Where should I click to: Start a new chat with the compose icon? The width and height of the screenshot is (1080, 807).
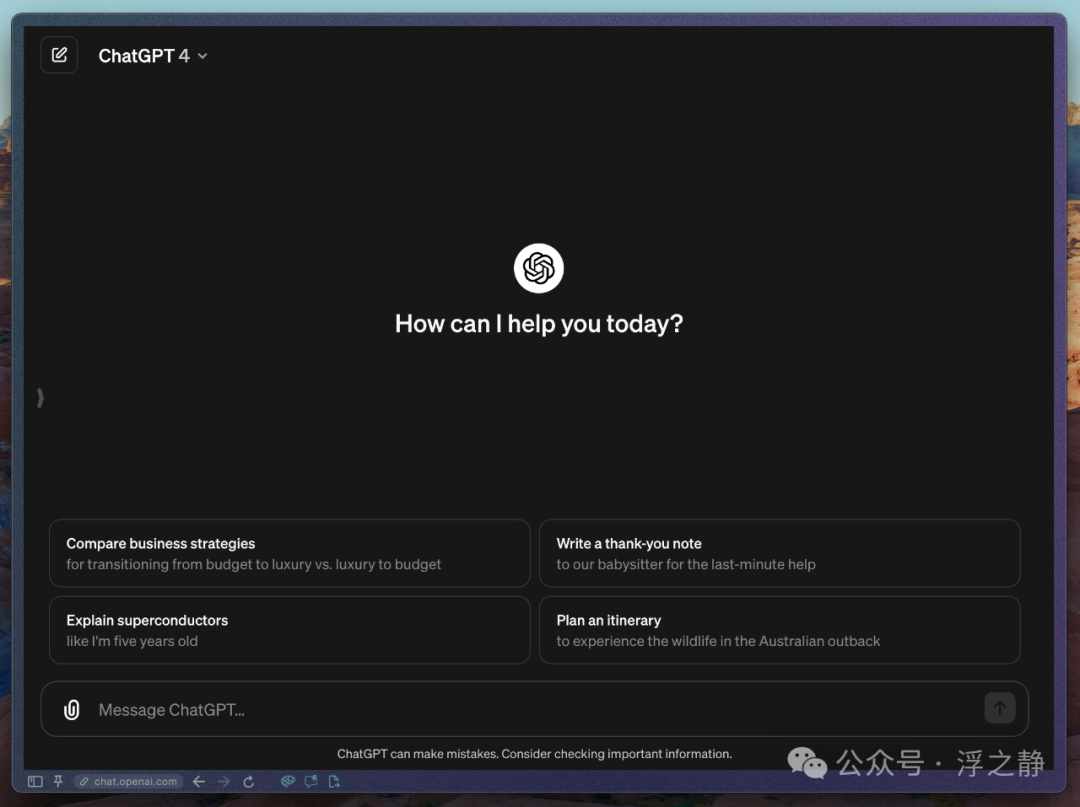click(x=59, y=55)
